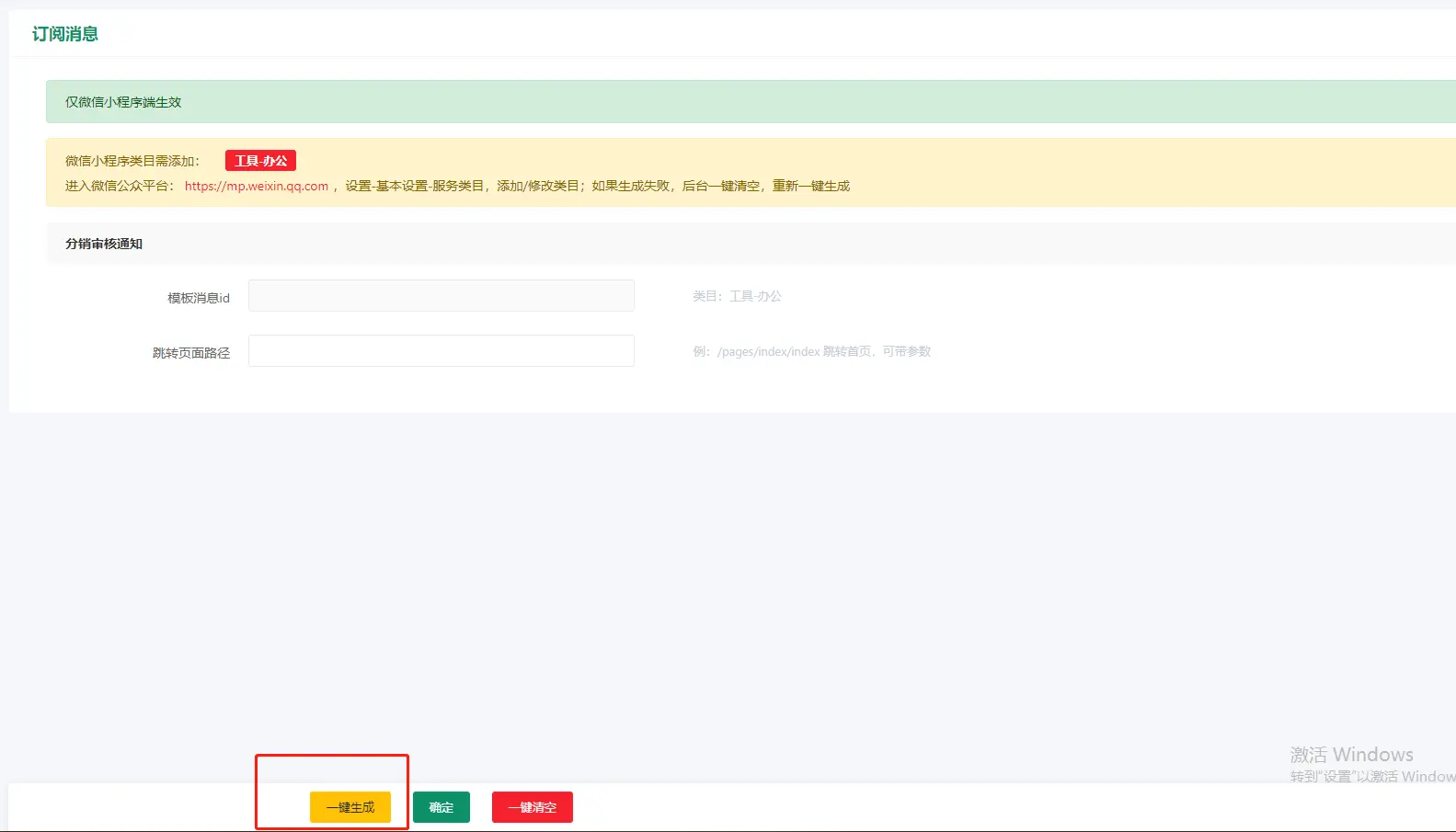Click the red 工具-办公 category tag

tap(260, 161)
